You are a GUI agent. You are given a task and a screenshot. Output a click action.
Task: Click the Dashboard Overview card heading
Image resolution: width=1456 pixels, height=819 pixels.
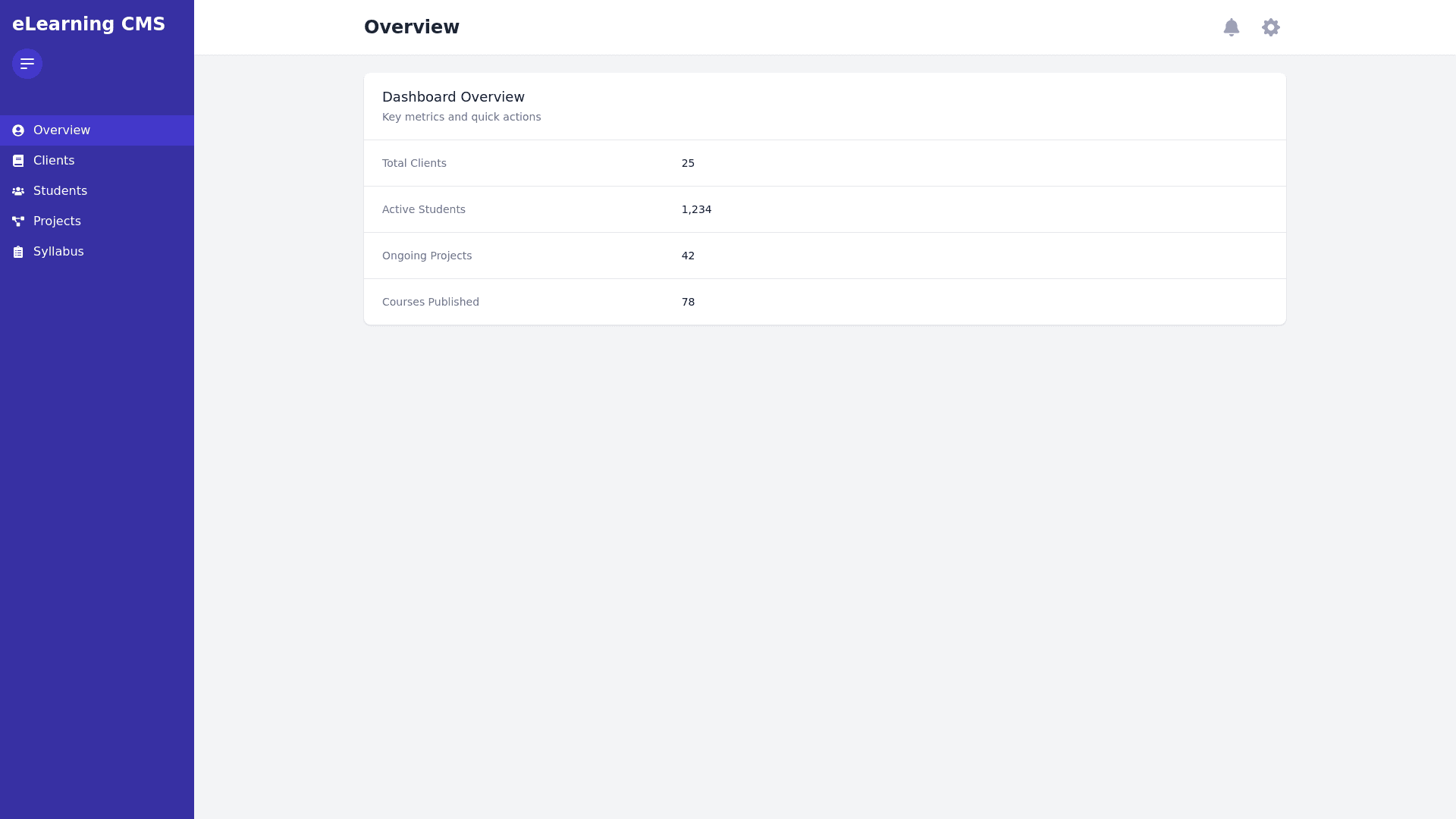453,97
